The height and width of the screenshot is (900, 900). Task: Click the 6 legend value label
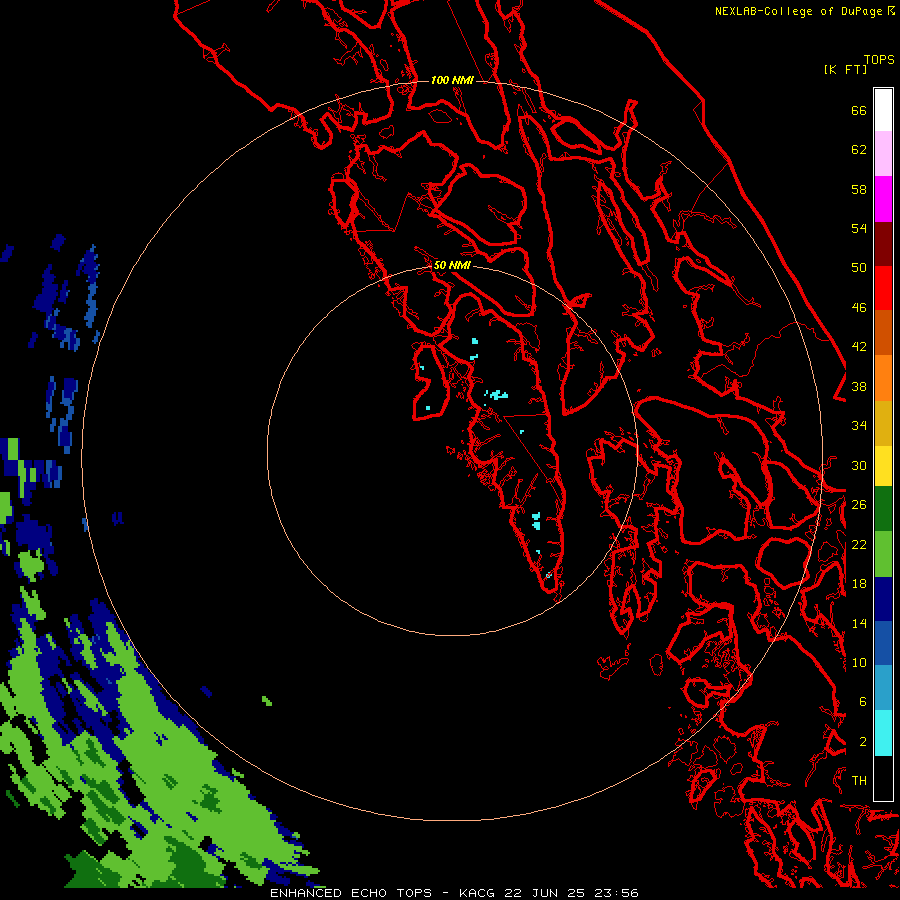pos(862,702)
